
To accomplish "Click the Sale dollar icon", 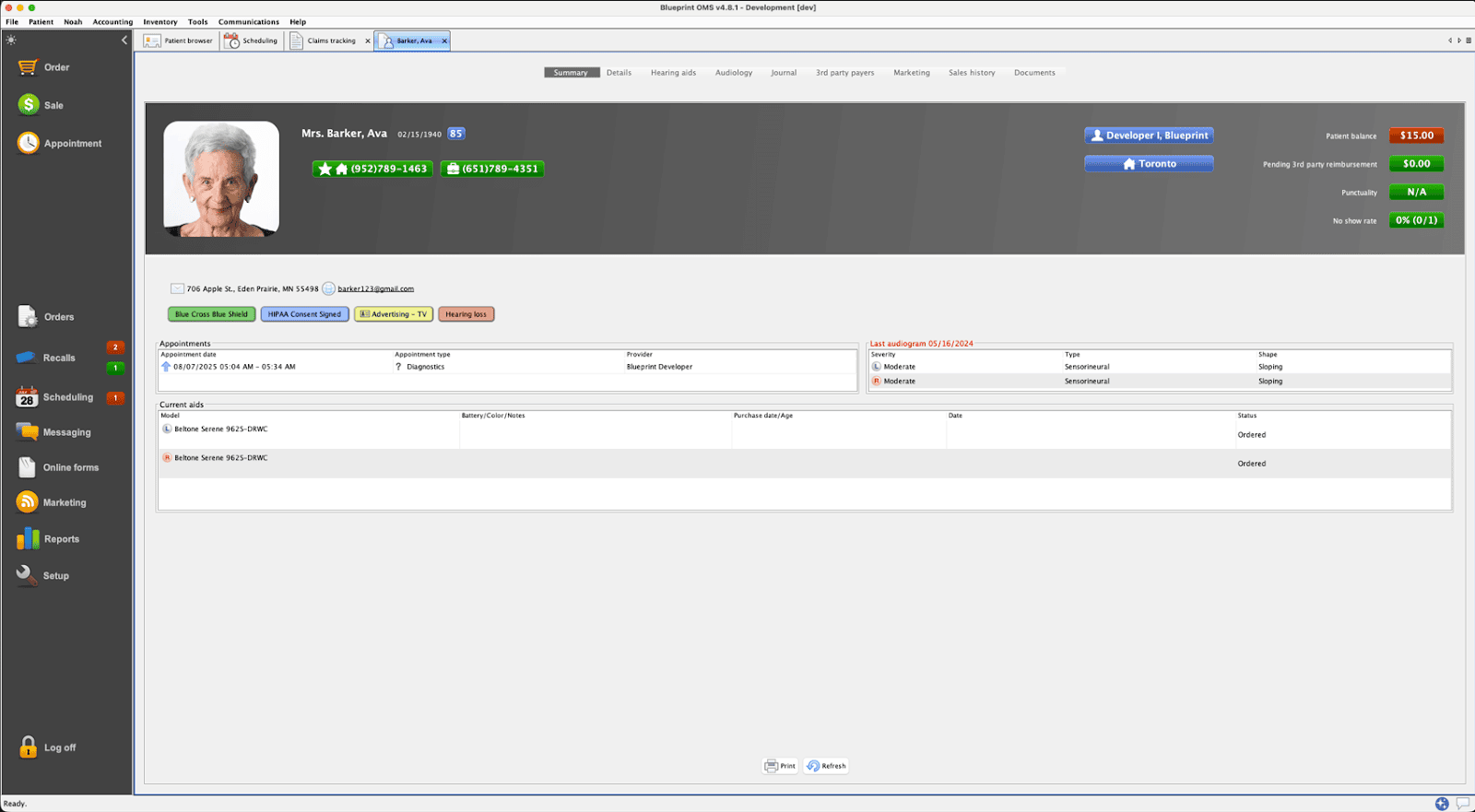I will coord(28,105).
